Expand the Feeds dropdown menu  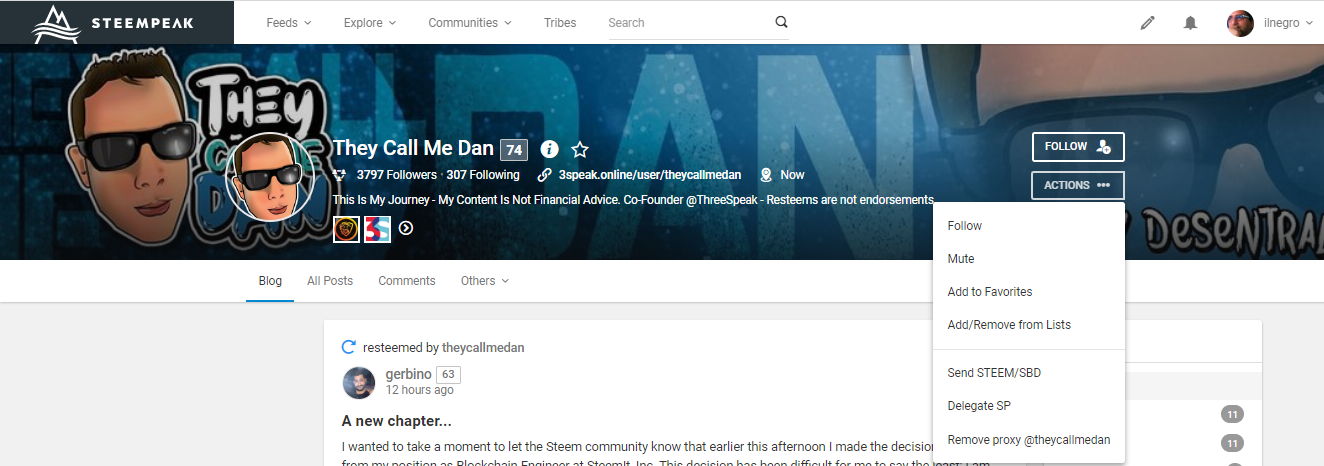[x=288, y=22]
